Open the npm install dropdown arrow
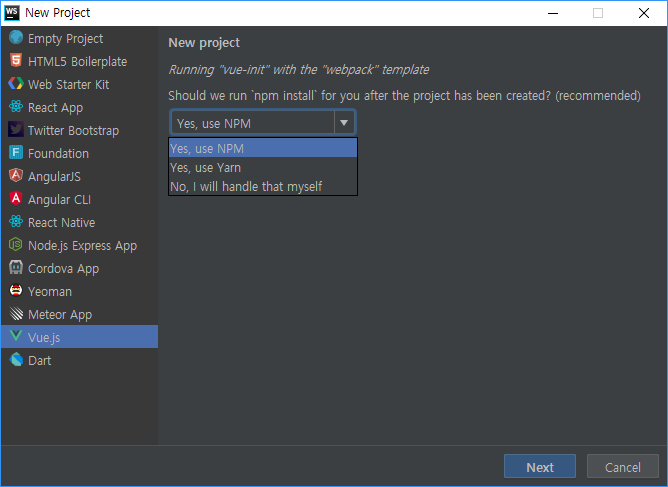 344,123
